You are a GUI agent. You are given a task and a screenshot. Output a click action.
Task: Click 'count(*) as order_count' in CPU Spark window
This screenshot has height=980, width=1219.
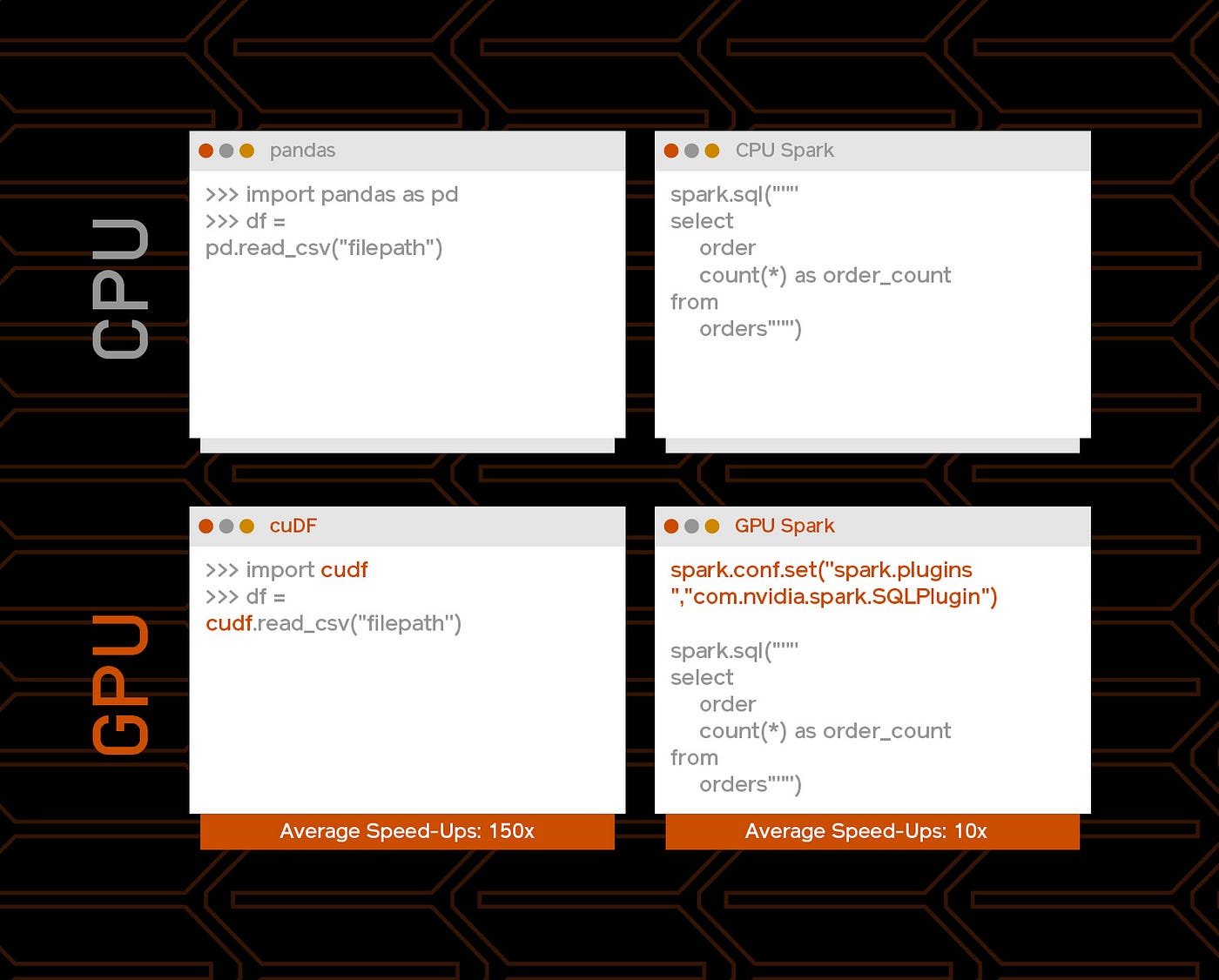(x=825, y=276)
